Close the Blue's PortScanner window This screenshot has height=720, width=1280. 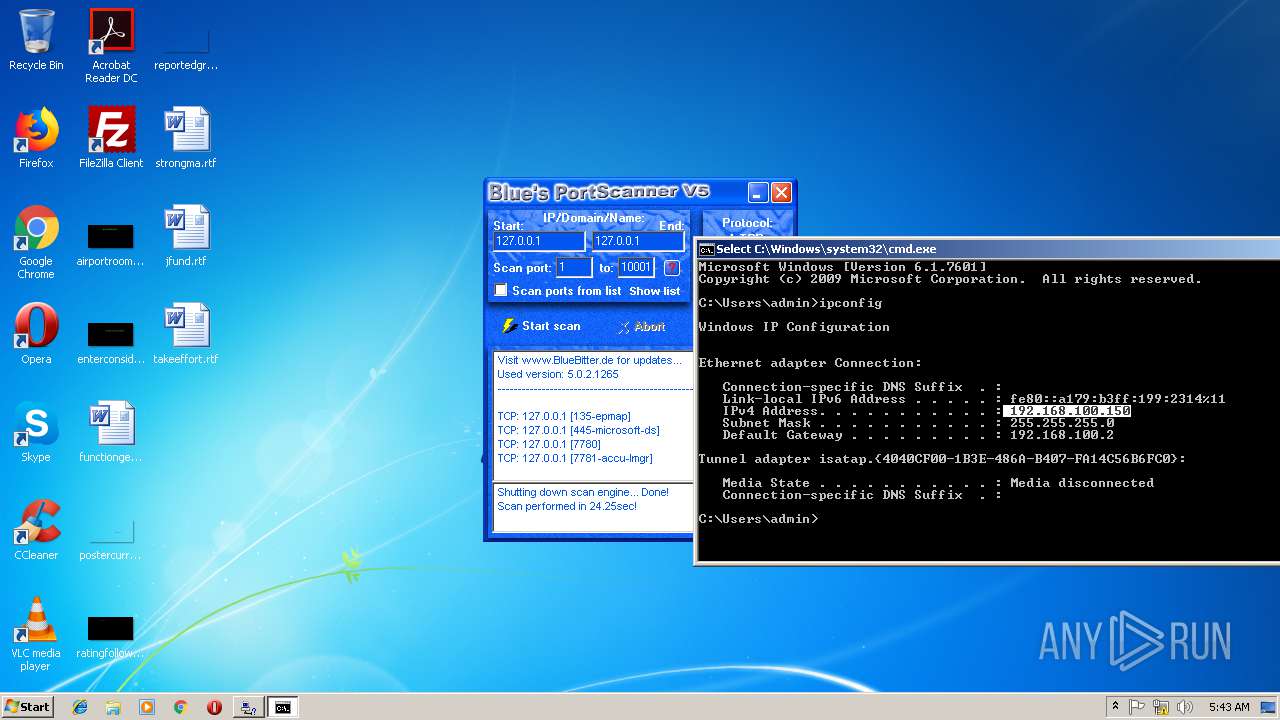pos(782,193)
